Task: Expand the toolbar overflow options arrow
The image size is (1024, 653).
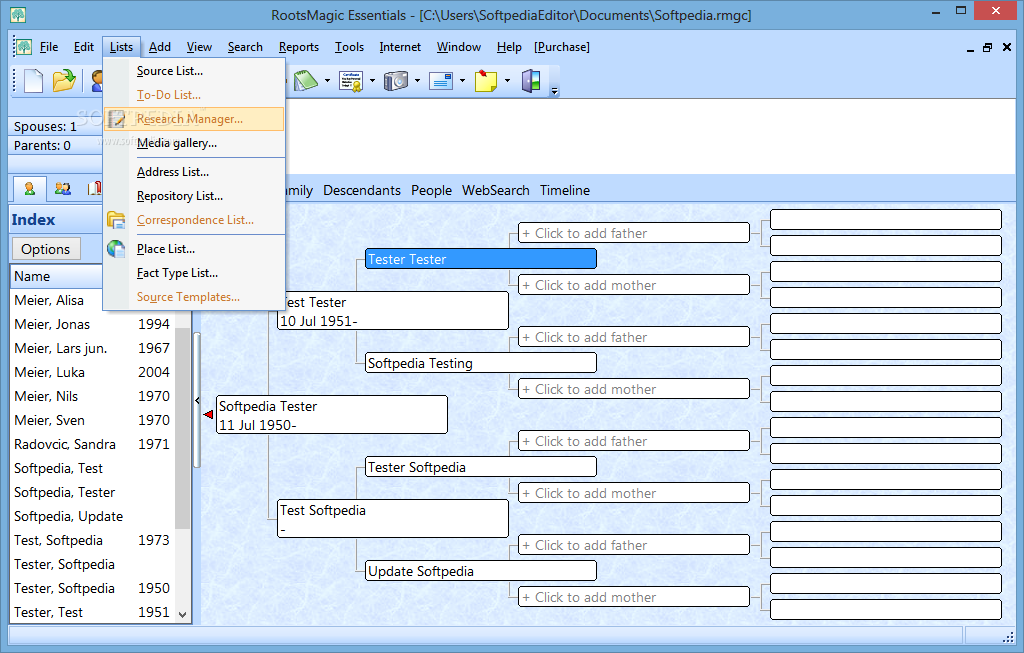Action: pyautogui.click(x=554, y=91)
